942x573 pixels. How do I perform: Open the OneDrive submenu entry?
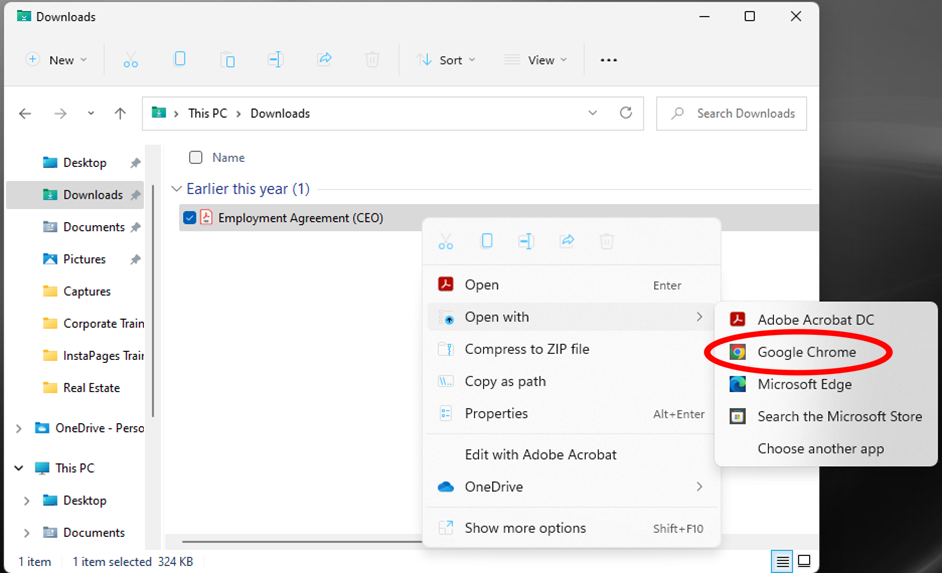point(571,487)
